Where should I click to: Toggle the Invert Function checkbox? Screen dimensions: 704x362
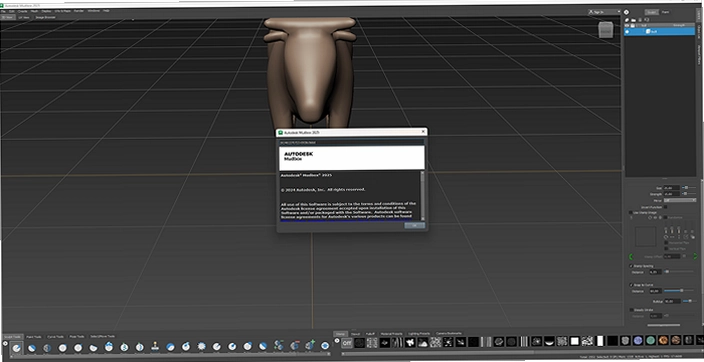(666, 207)
